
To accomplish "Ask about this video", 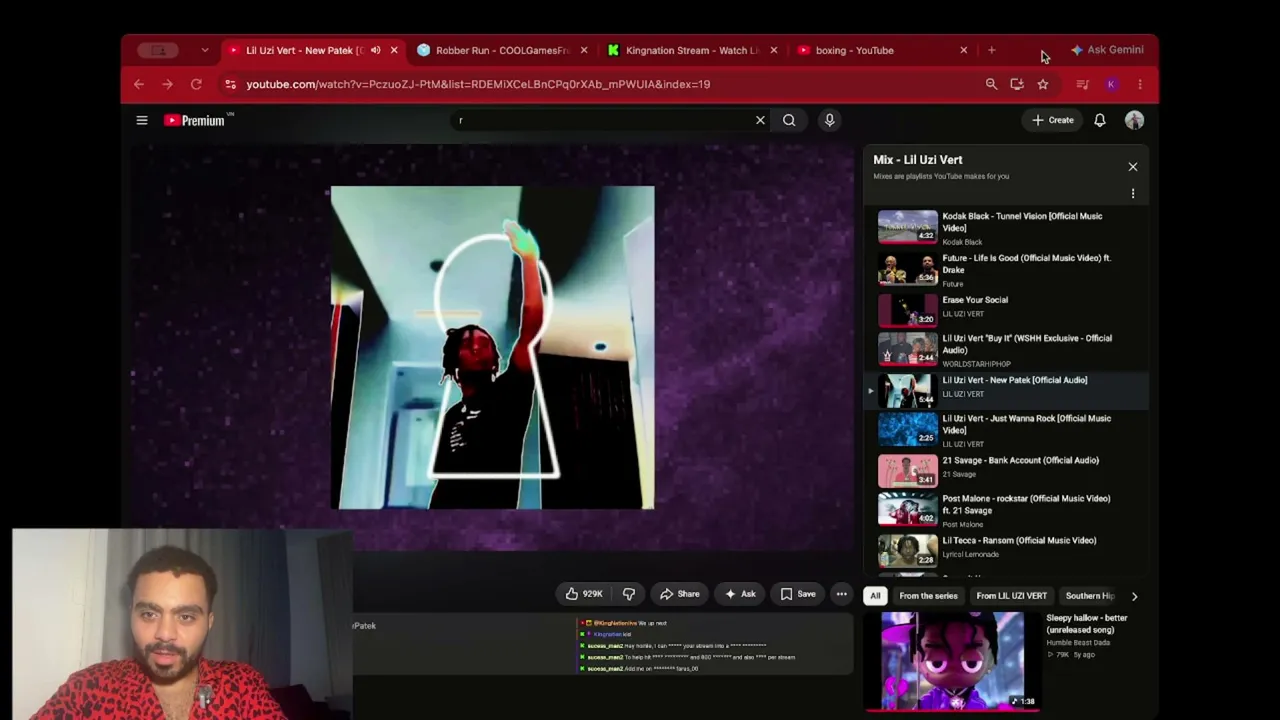I will [x=740, y=594].
